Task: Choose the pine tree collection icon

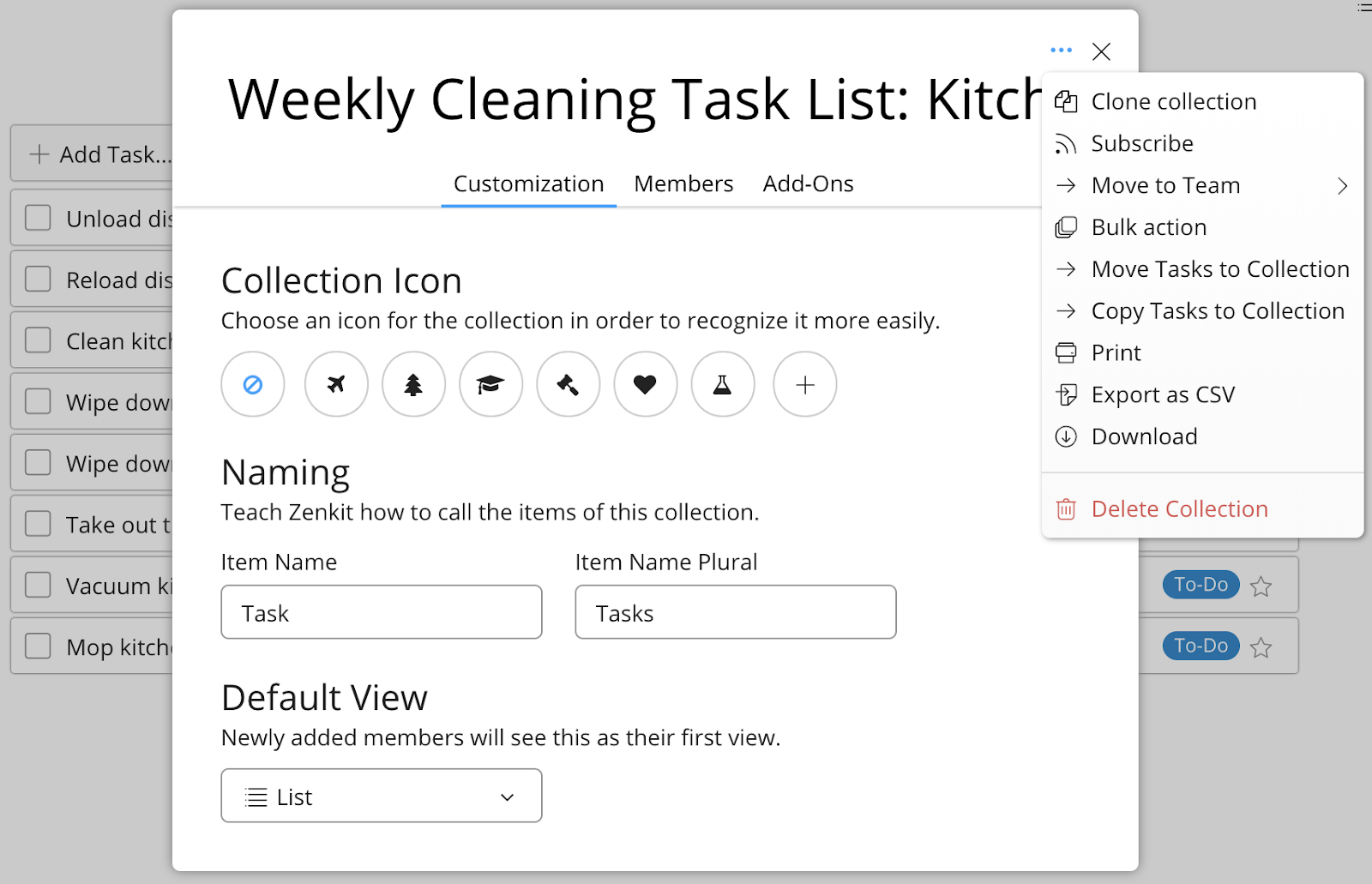Action: [x=413, y=384]
